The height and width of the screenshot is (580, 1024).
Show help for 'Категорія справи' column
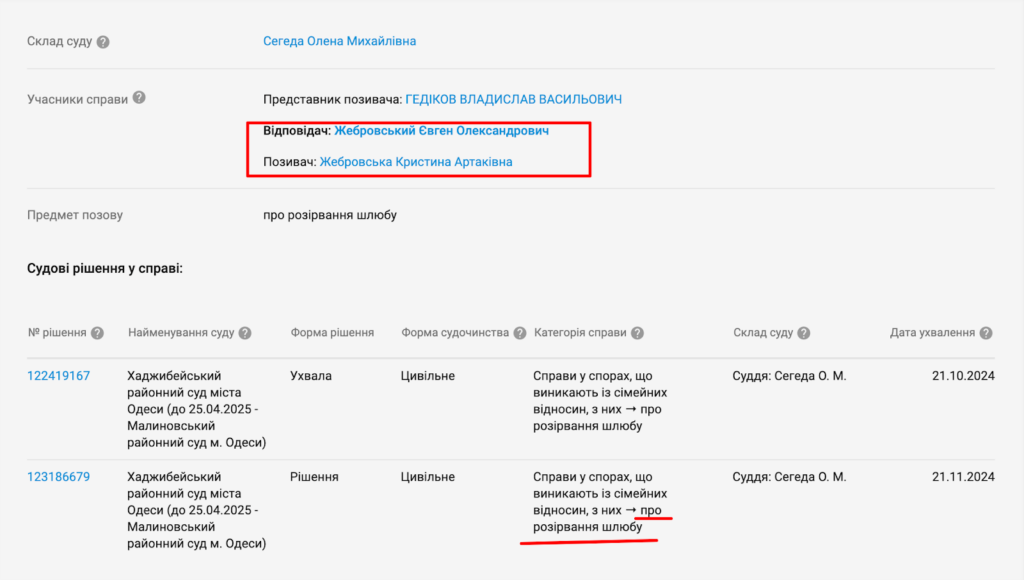point(637,333)
